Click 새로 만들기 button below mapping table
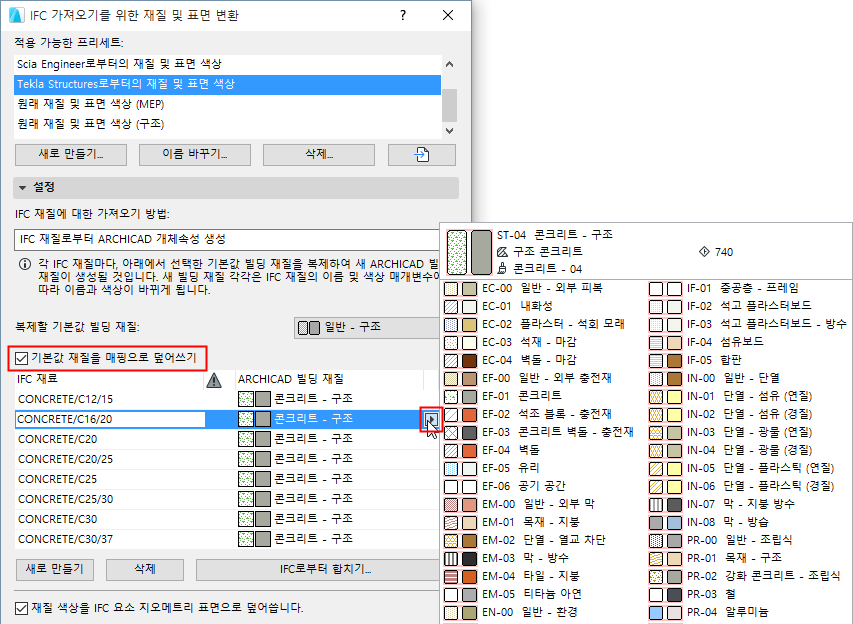This screenshot has width=853, height=624. click(x=54, y=570)
